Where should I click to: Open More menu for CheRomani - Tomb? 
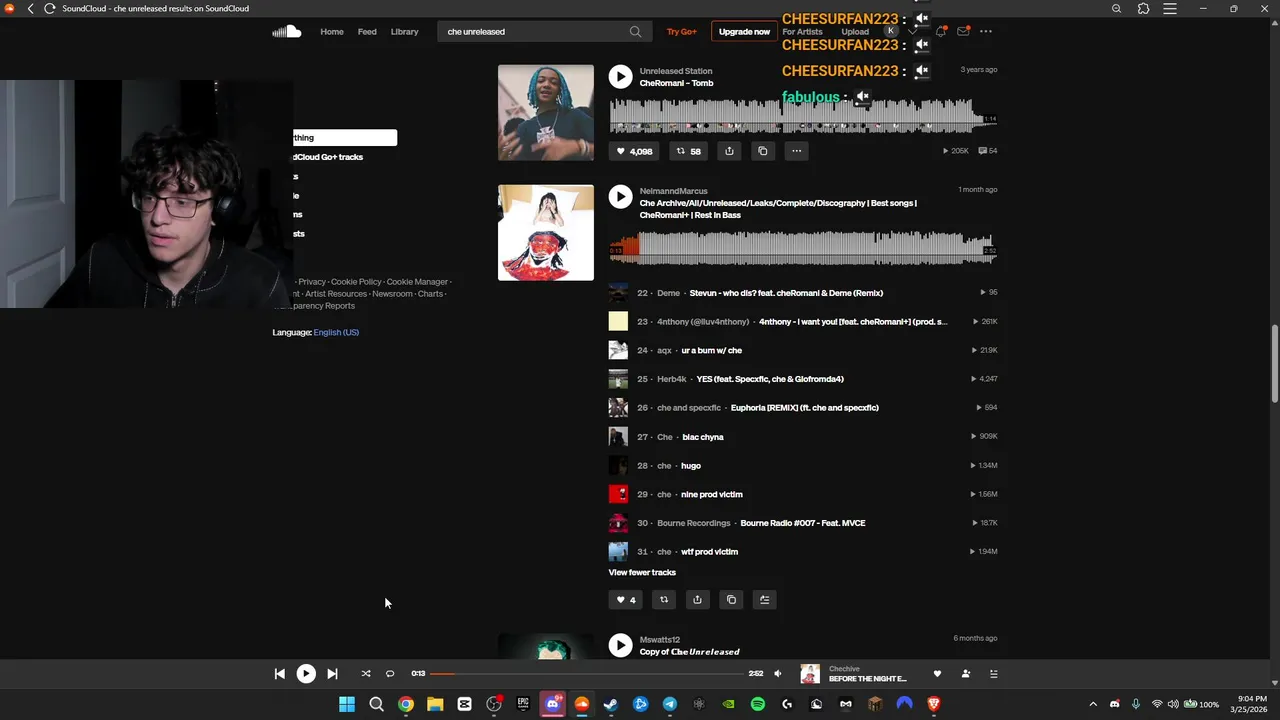797,151
